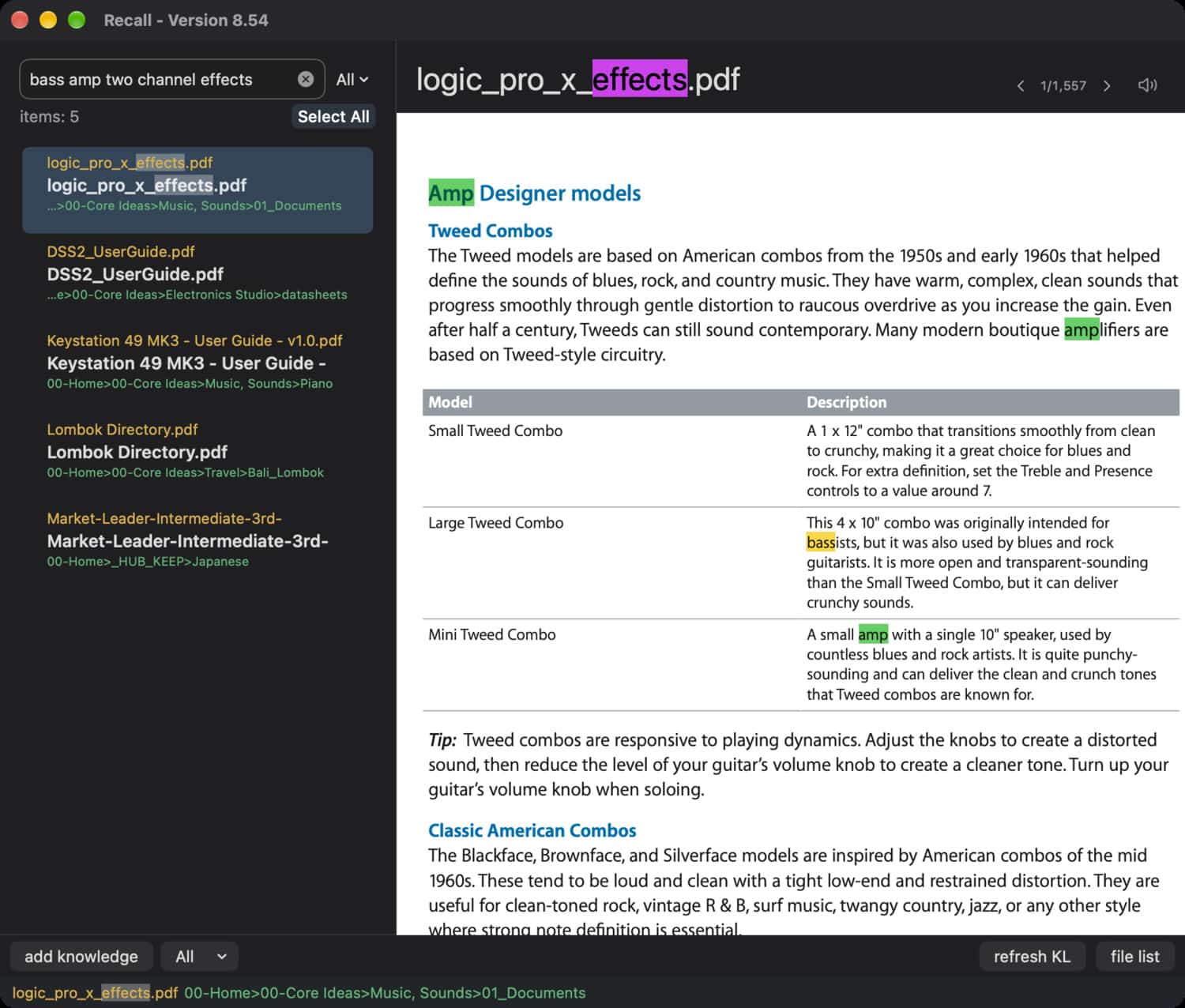Close the Recall window
1185x1008 pixels.
(20, 20)
